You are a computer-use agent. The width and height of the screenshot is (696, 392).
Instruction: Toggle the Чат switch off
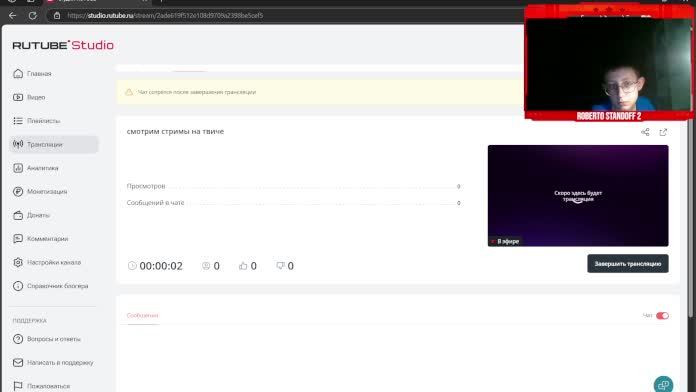662,316
